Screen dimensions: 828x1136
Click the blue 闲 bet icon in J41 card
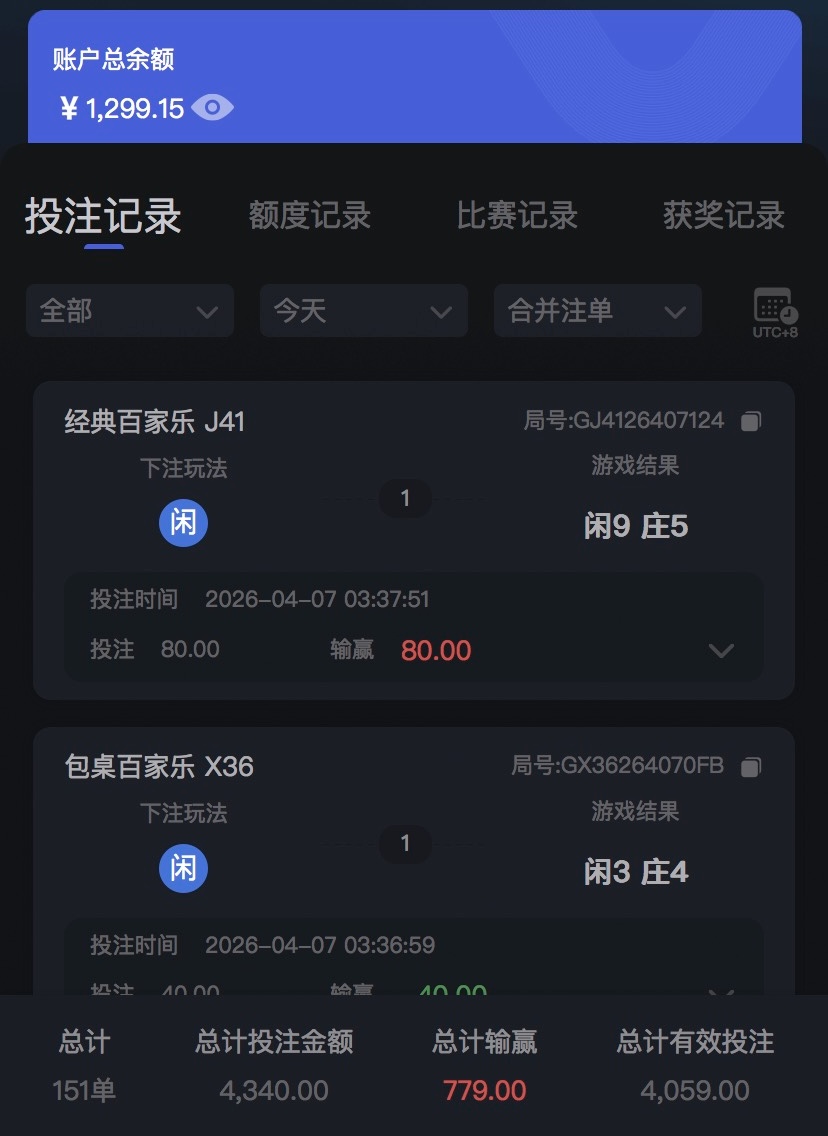184,522
